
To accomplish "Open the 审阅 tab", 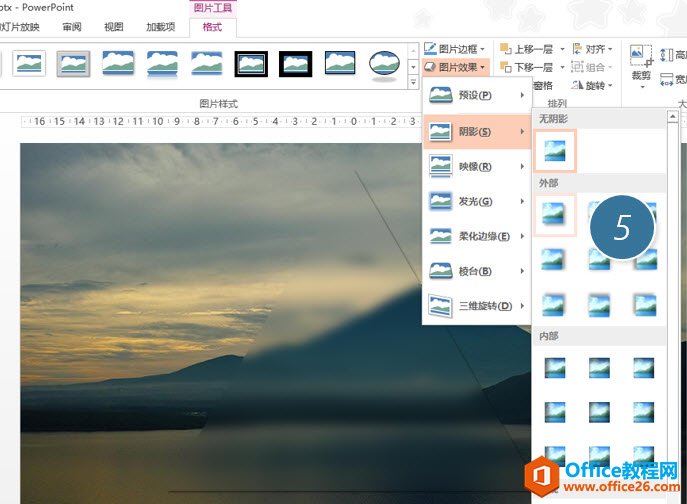I will pyautogui.click(x=72, y=27).
